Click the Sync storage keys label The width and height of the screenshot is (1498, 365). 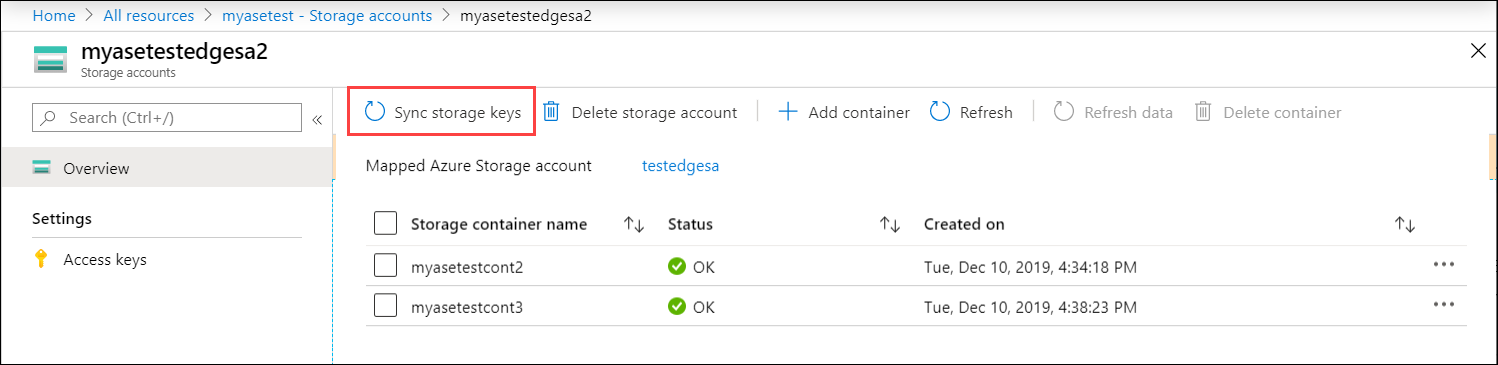(458, 113)
